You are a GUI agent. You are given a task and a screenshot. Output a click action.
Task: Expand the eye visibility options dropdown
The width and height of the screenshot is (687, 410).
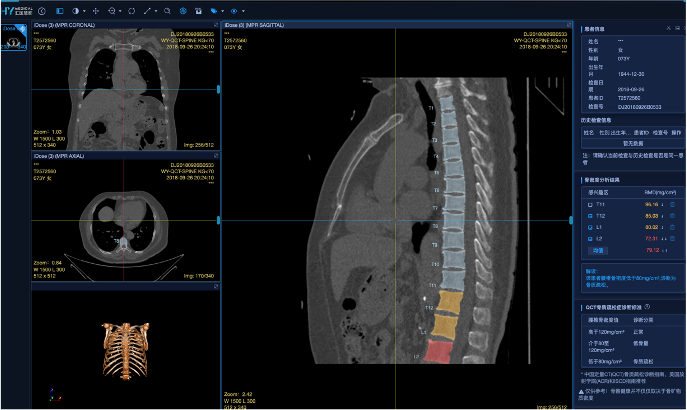(x=243, y=11)
